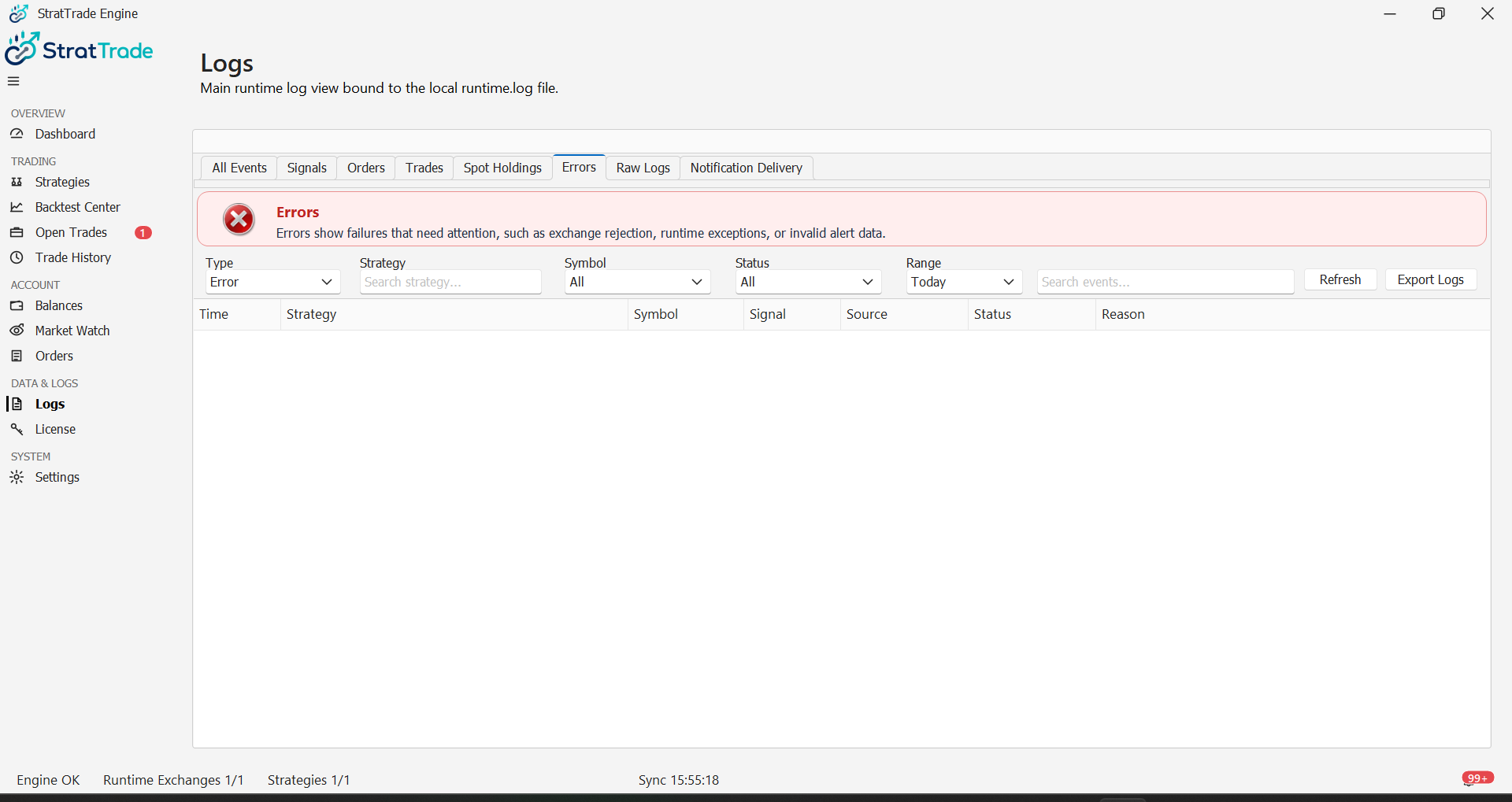
Task: Open Balances in the sidebar
Action: tap(59, 305)
